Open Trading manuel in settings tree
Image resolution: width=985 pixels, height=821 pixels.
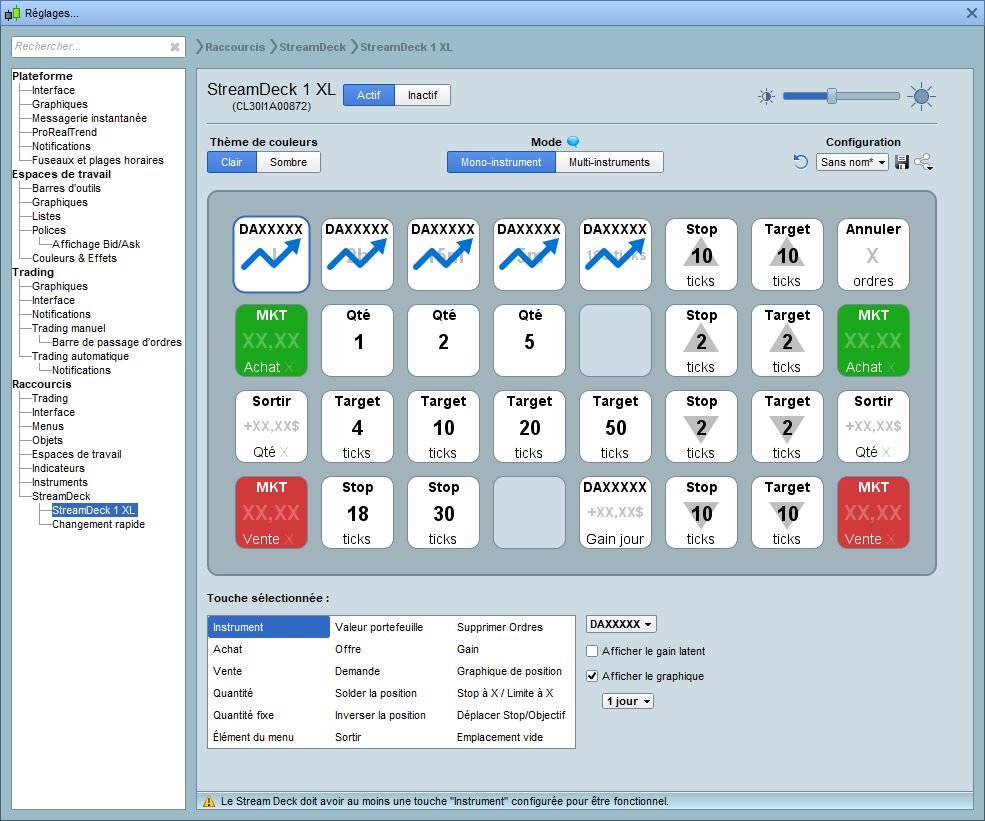(68, 328)
